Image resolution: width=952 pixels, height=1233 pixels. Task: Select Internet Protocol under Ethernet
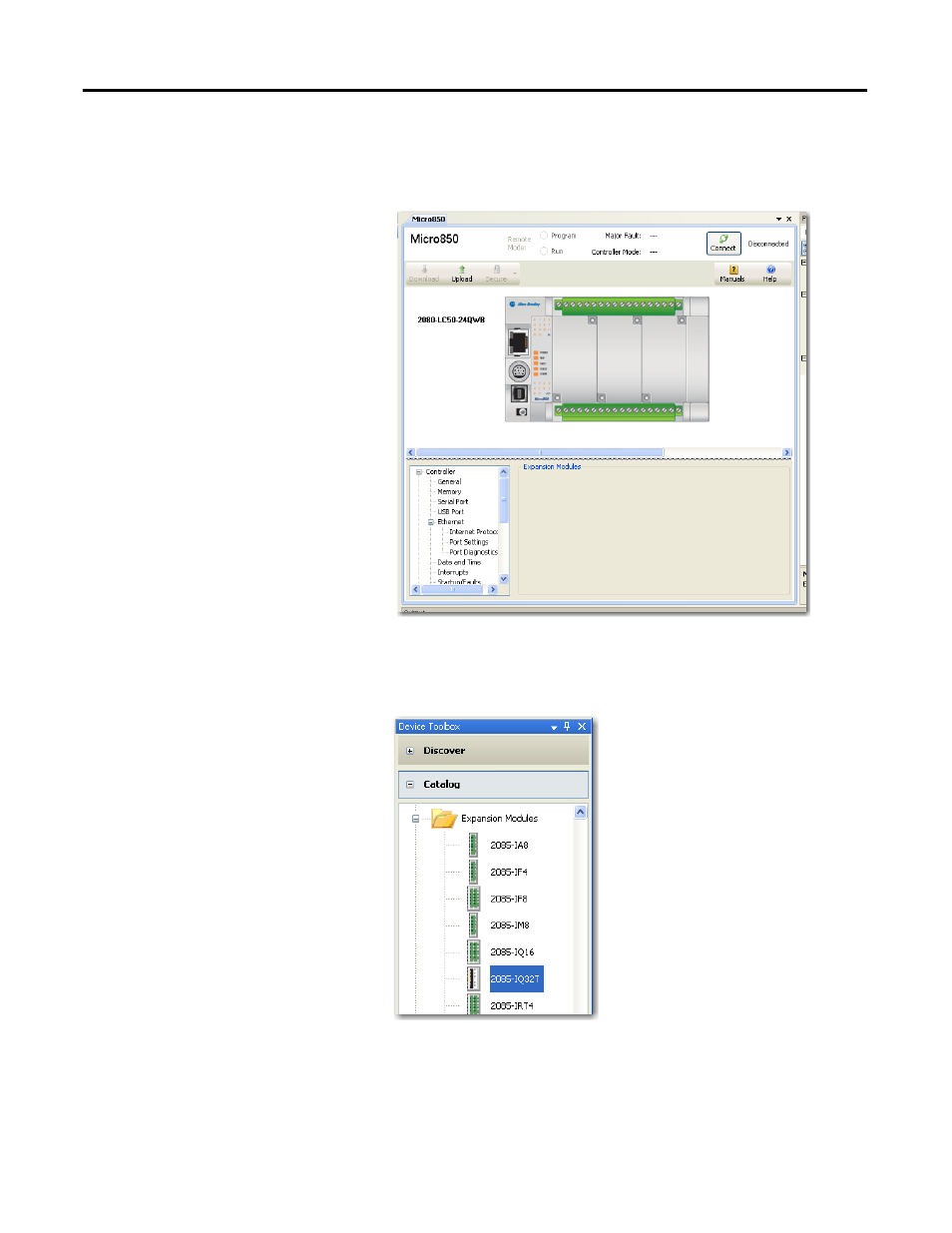pos(473,532)
